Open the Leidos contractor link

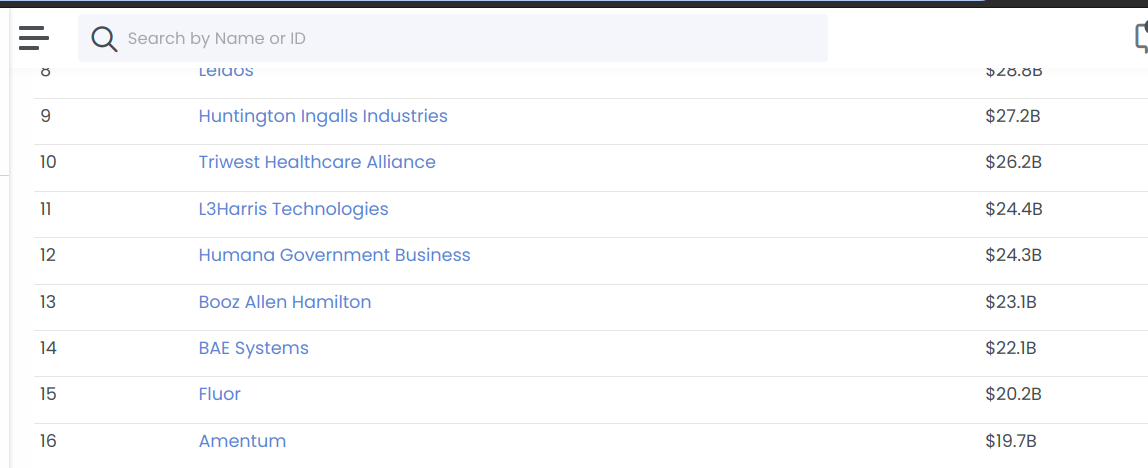[226, 72]
